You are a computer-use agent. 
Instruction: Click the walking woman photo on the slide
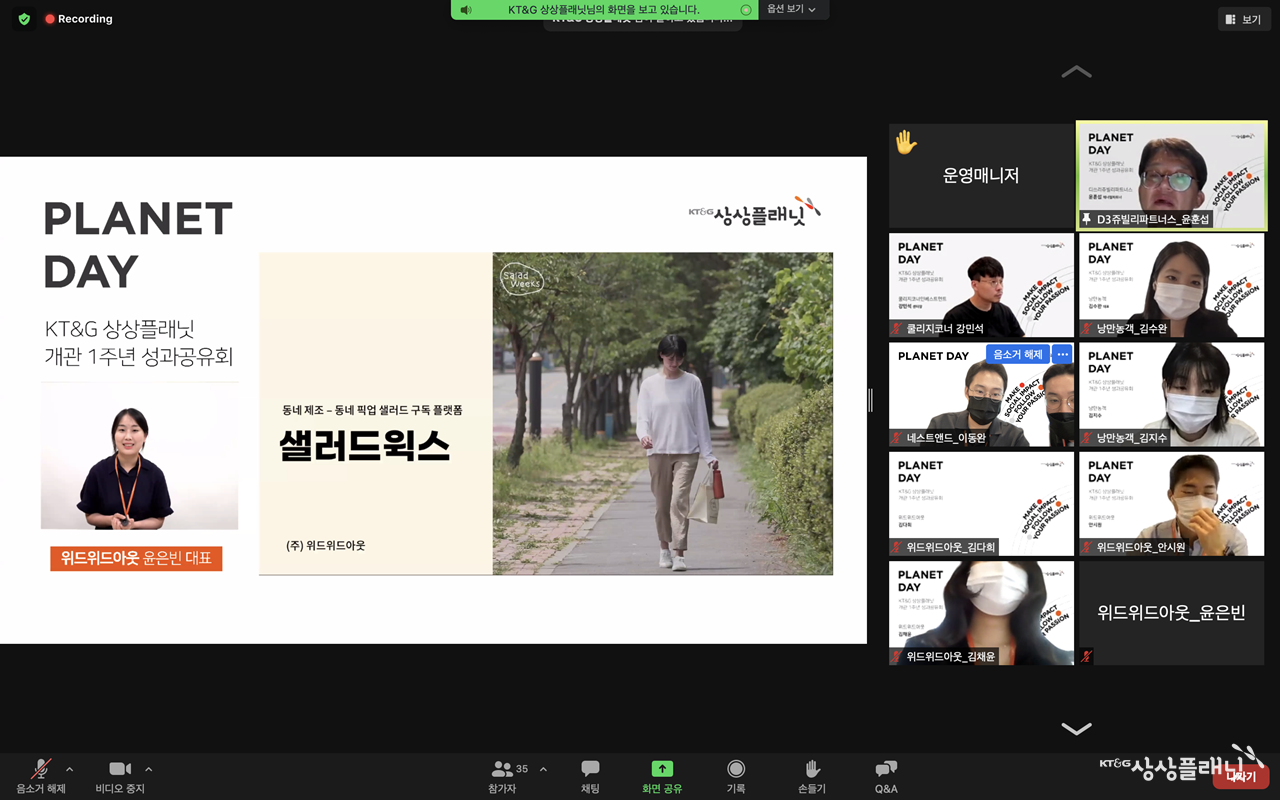[662, 413]
